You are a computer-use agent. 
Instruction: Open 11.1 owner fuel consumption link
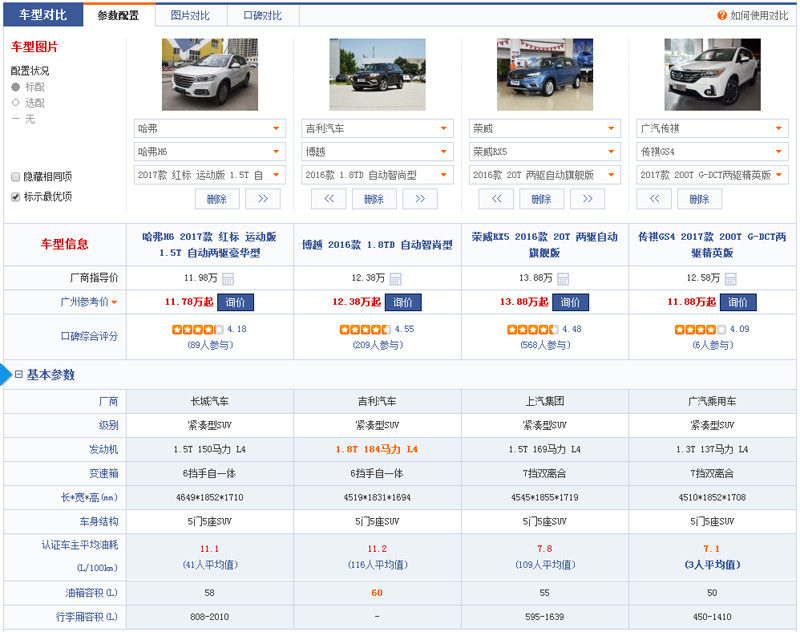tap(210, 549)
